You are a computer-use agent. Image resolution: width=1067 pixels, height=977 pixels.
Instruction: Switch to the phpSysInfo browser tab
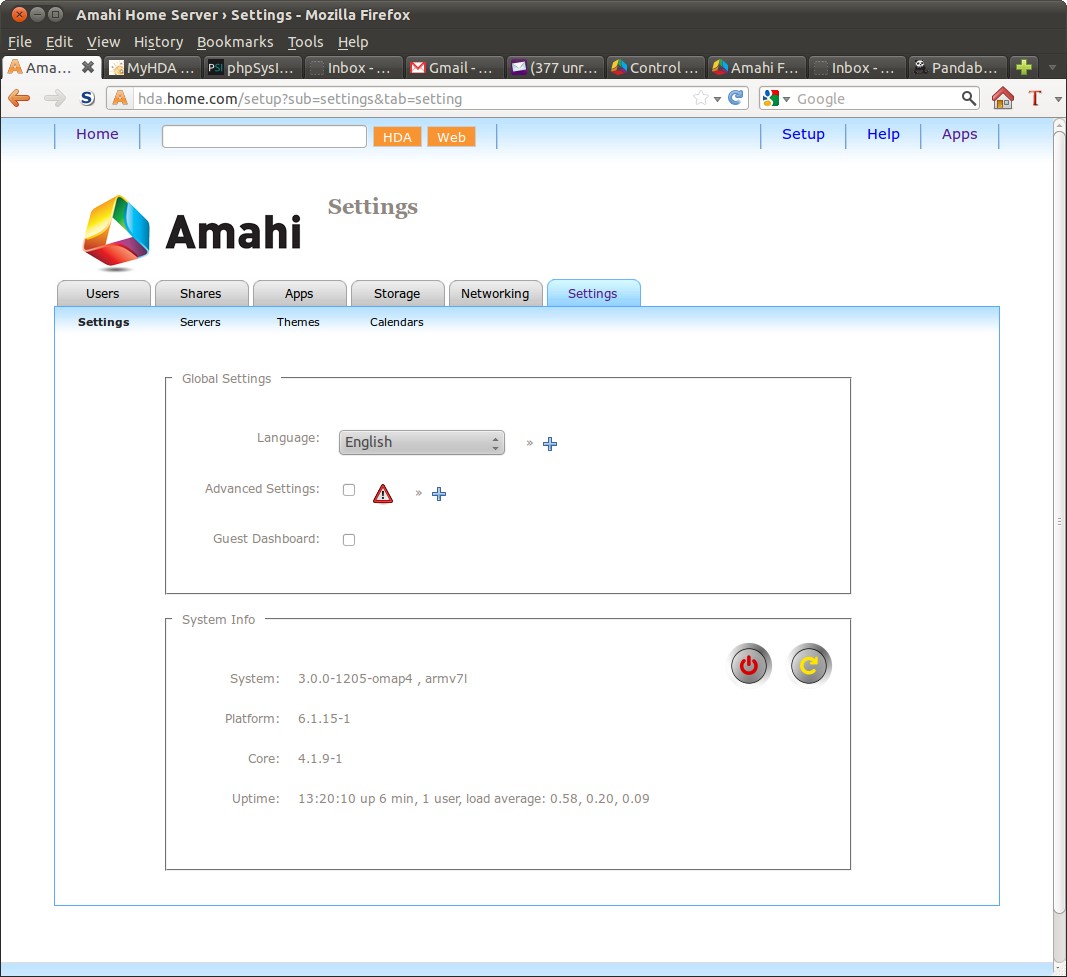click(x=254, y=67)
